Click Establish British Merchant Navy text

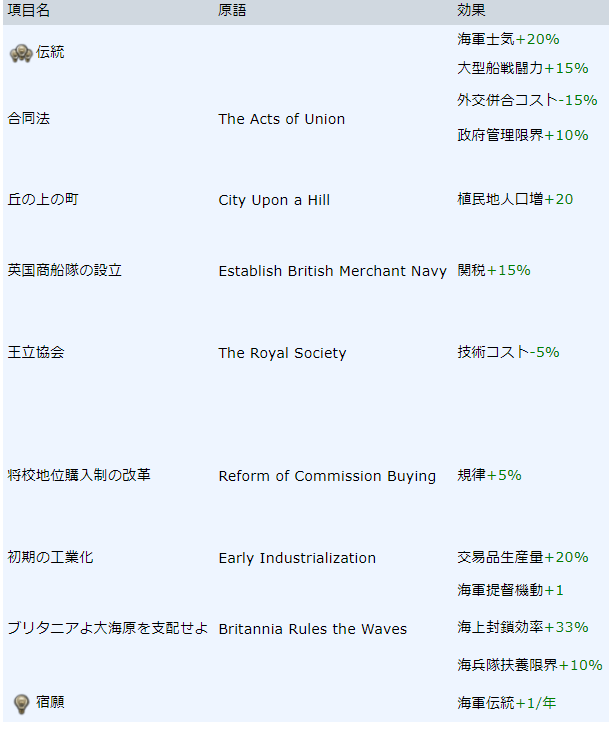tap(333, 271)
